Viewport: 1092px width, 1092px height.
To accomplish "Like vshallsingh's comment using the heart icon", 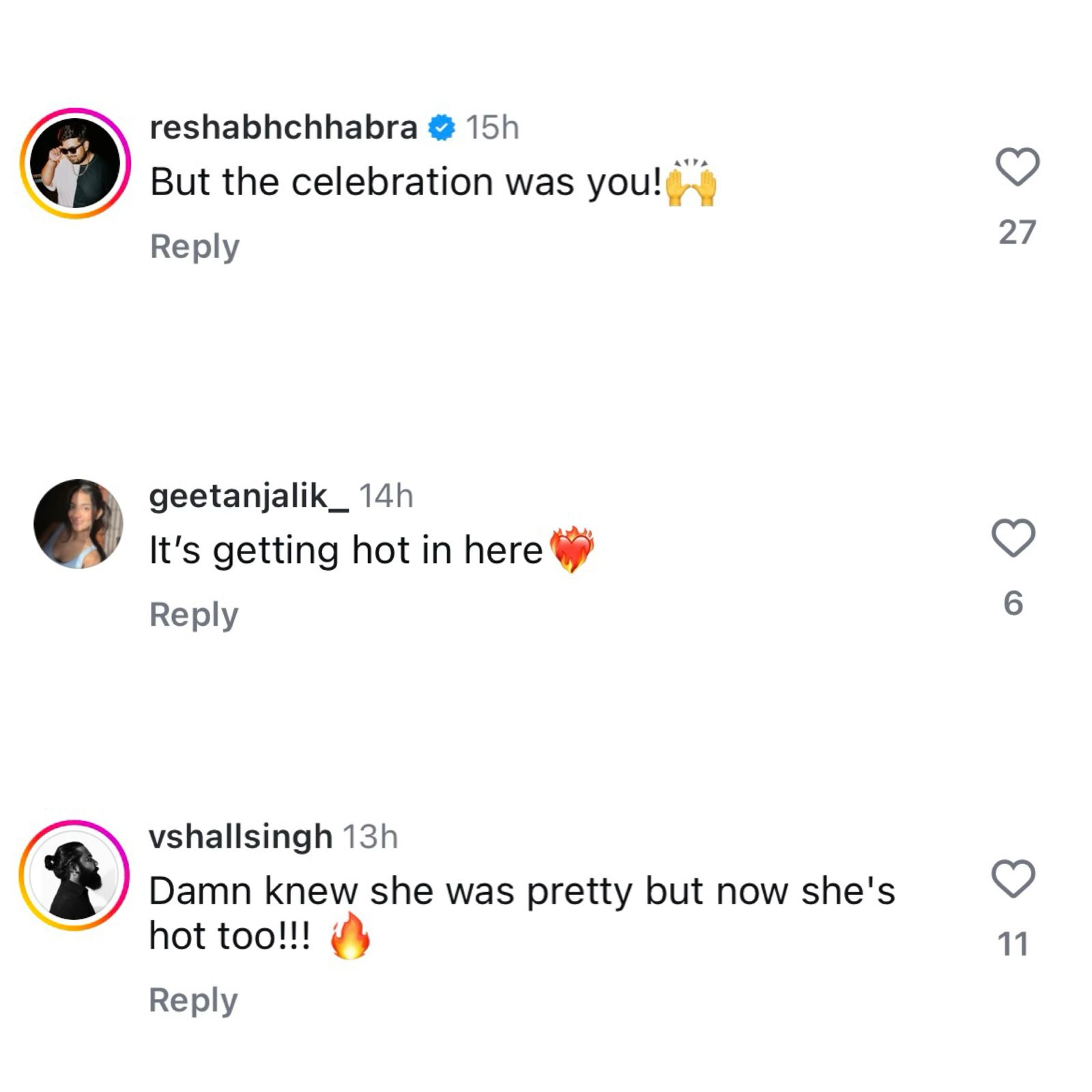I will [1014, 878].
